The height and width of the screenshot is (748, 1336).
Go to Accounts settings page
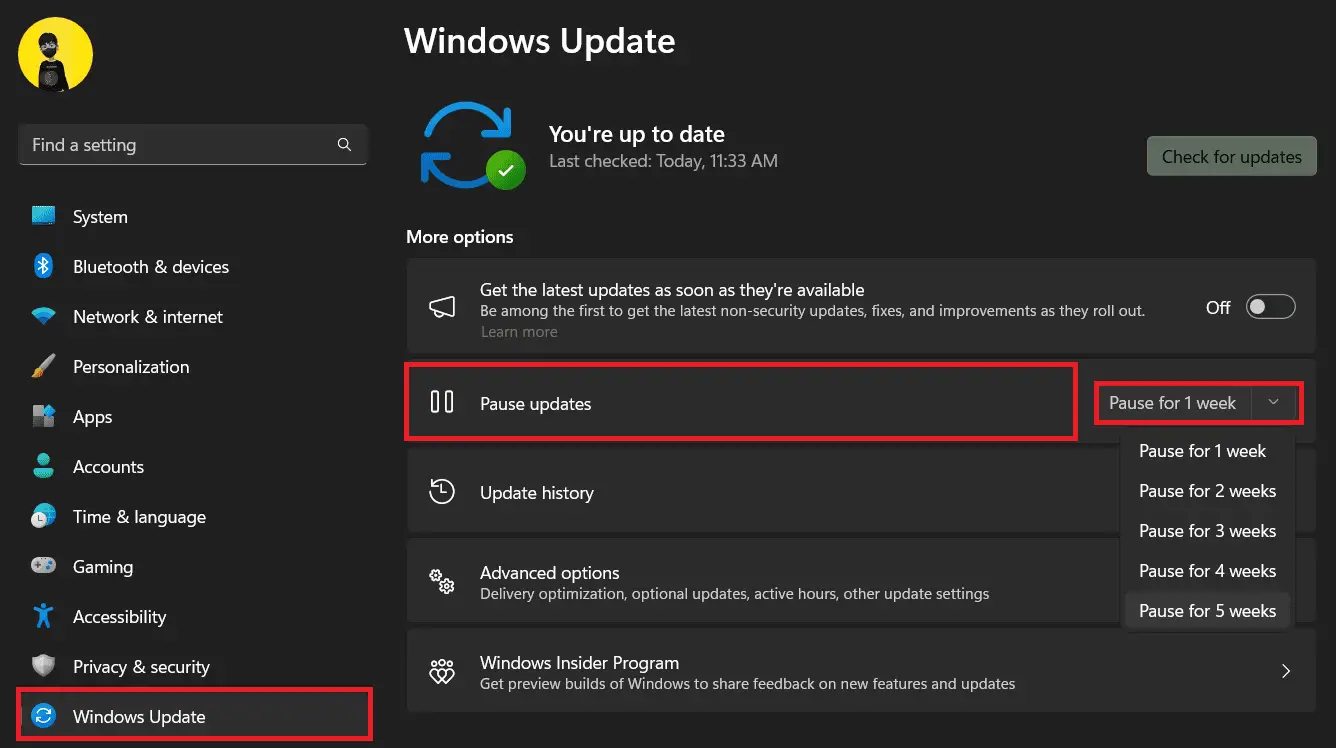coord(108,467)
